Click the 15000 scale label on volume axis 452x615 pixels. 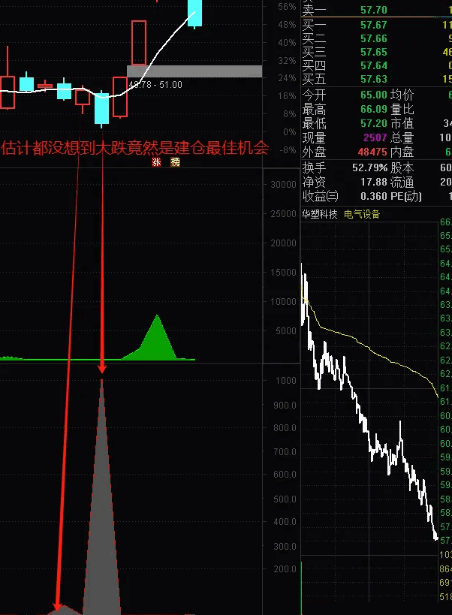tap(283, 272)
